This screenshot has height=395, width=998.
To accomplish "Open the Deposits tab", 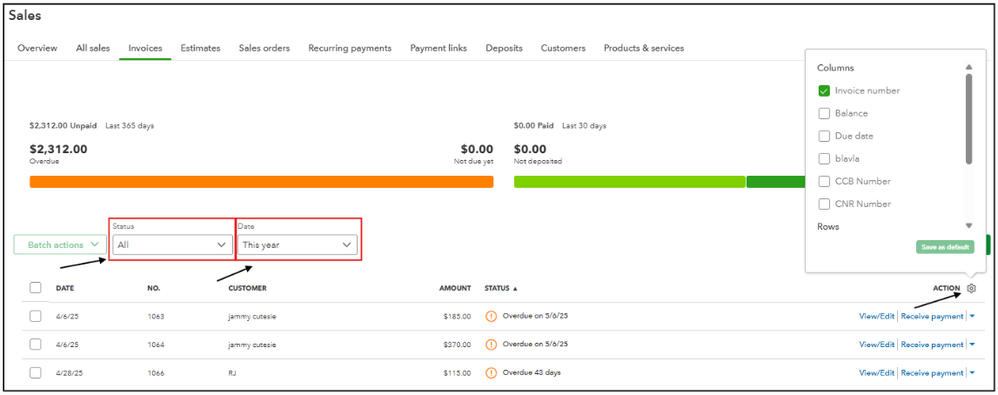I will pyautogui.click(x=504, y=48).
